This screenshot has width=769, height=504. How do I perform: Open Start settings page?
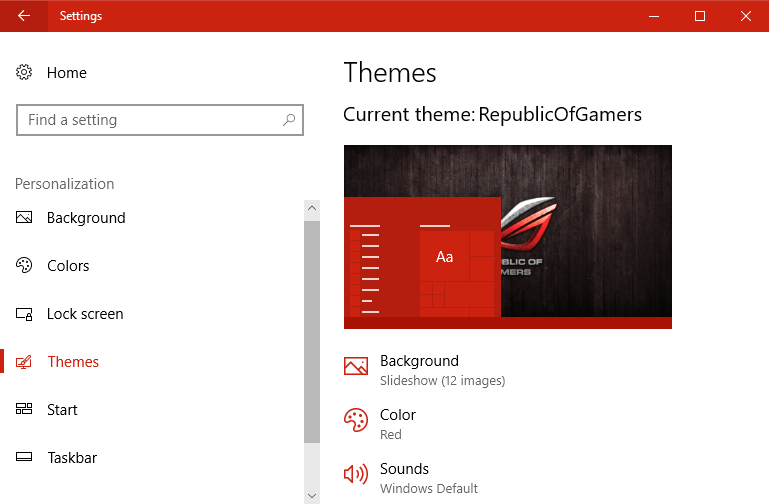click(62, 410)
